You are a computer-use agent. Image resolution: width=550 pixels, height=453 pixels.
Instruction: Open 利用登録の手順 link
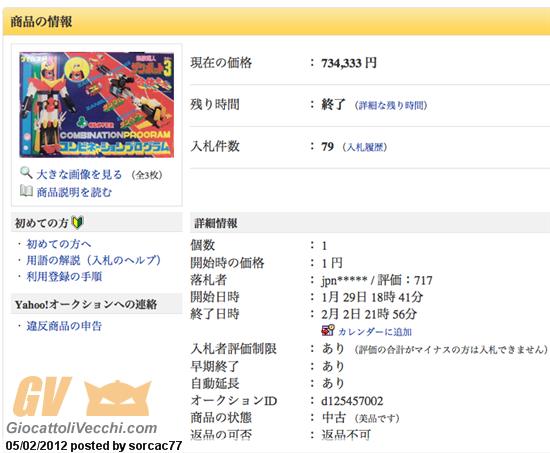[x=64, y=277]
